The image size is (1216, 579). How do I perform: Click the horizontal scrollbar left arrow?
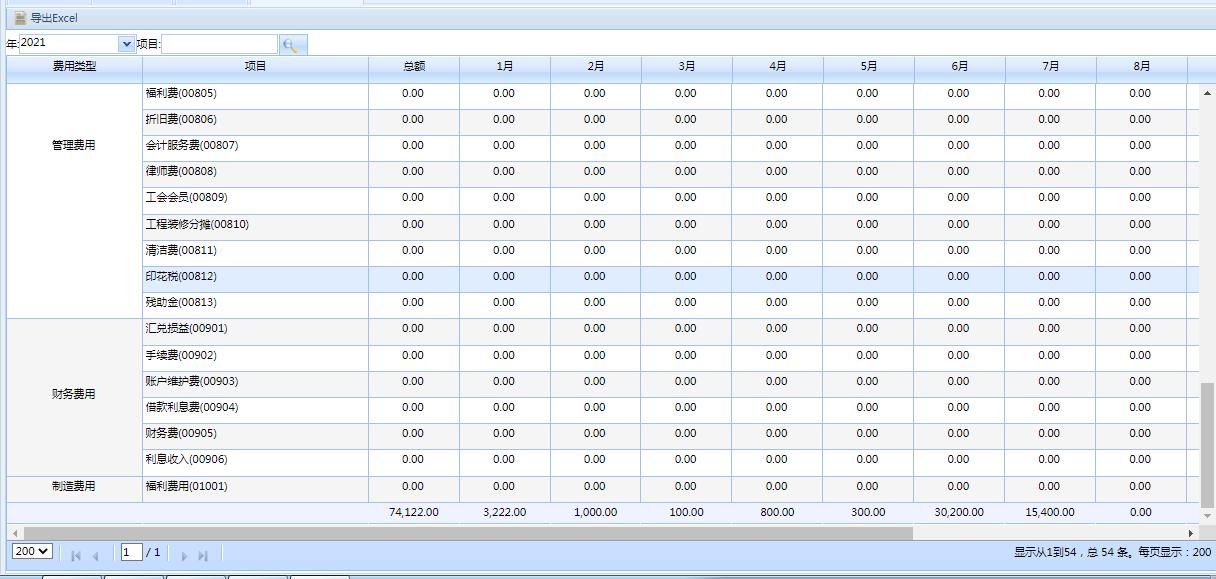(14, 533)
